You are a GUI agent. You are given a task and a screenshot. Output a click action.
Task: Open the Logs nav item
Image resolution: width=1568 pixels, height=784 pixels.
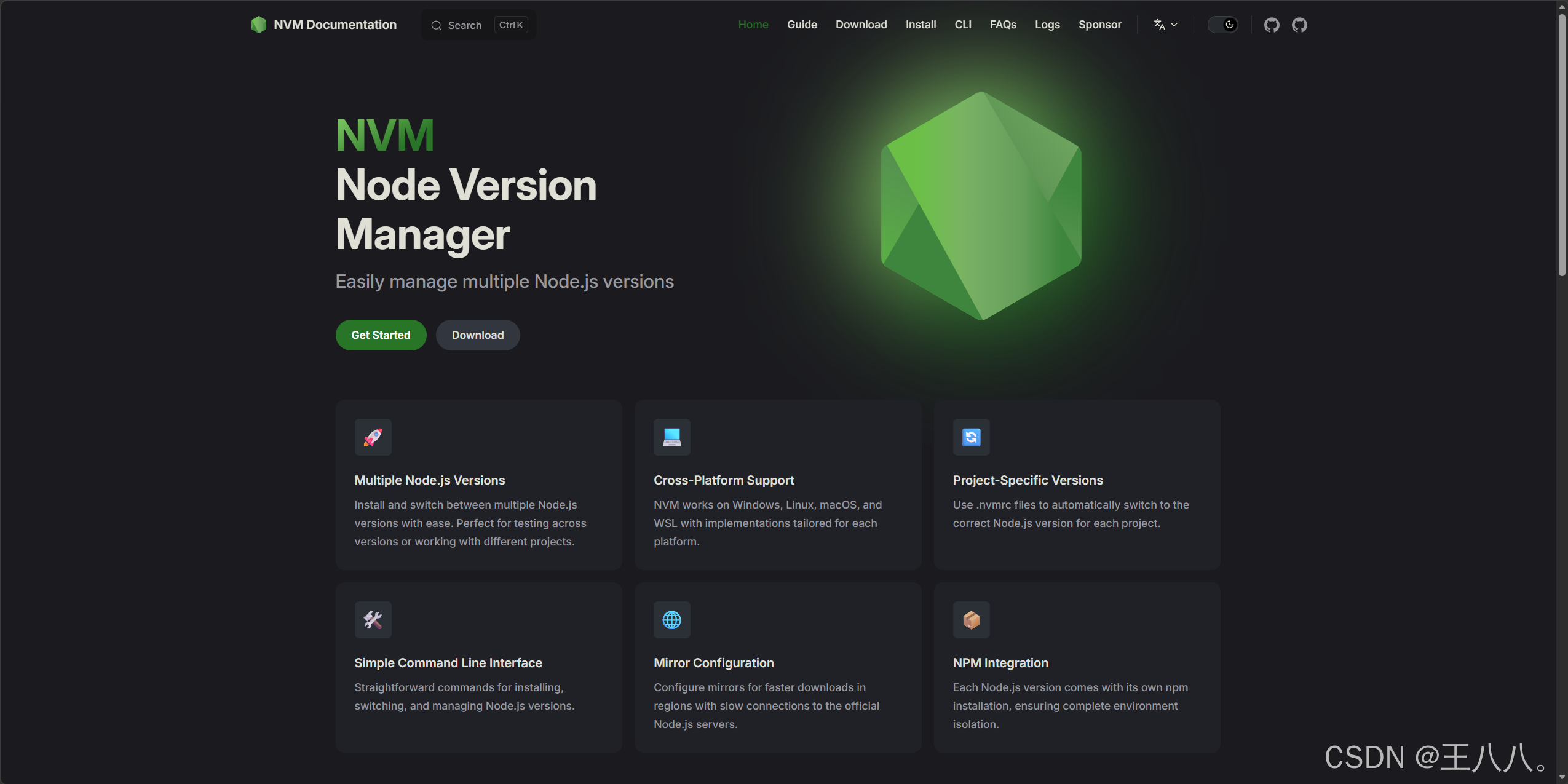pos(1047,25)
